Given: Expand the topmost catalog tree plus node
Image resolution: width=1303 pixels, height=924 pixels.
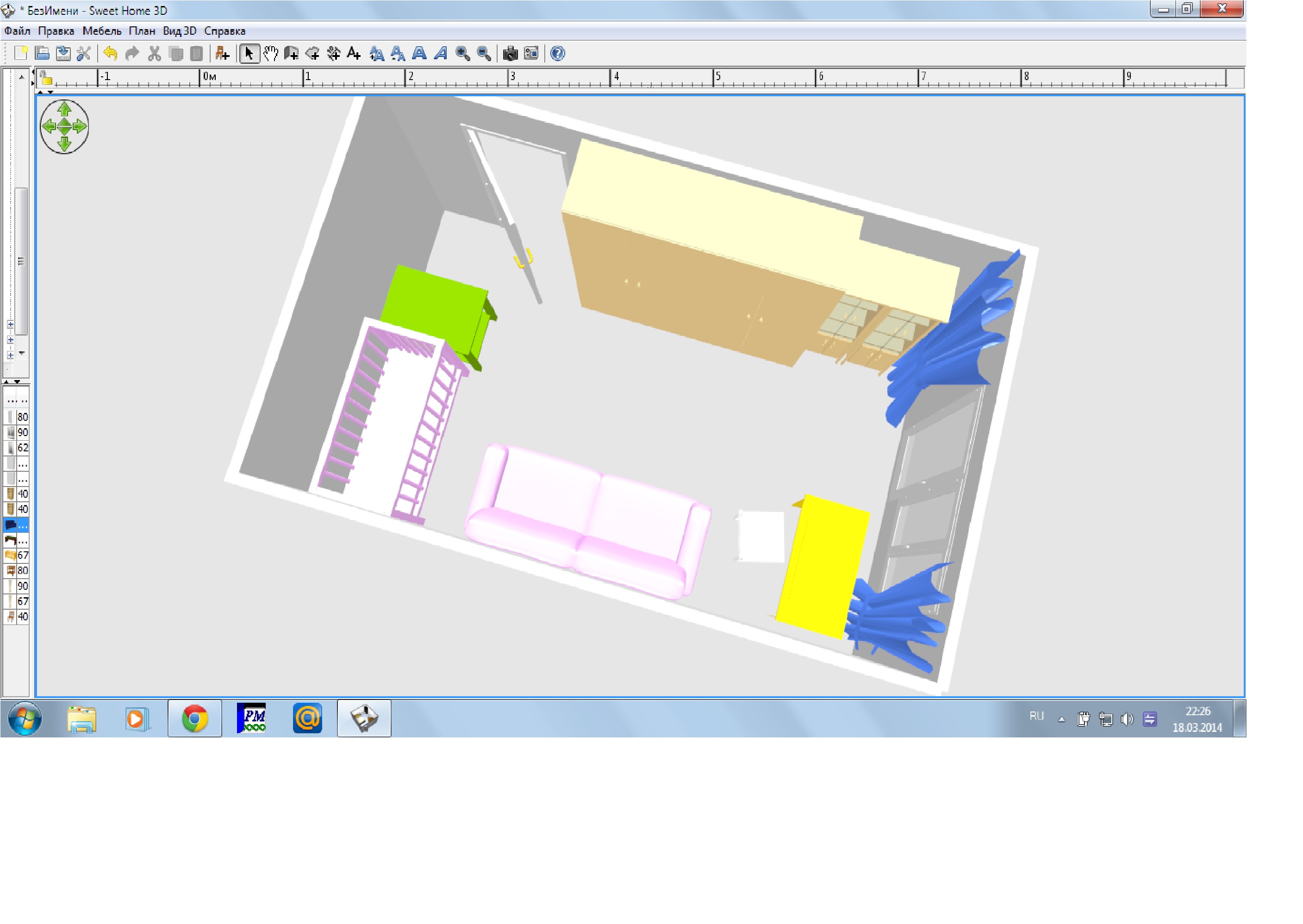Looking at the screenshot, I should (10, 325).
